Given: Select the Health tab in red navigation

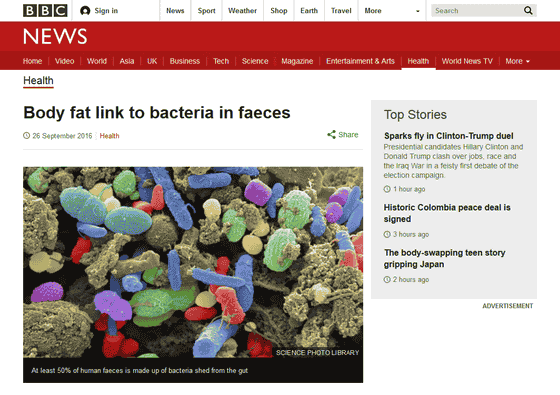Looking at the screenshot, I should coord(418,61).
